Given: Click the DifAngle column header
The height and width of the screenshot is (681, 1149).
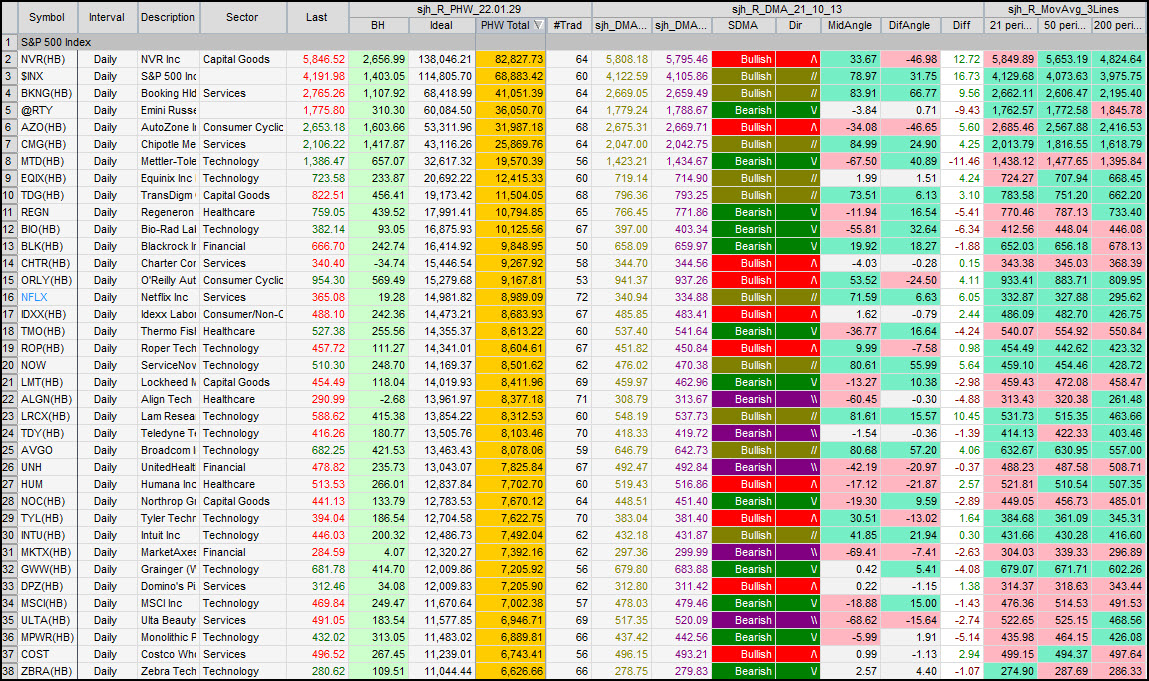Looking at the screenshot, I should click(909, 26).
